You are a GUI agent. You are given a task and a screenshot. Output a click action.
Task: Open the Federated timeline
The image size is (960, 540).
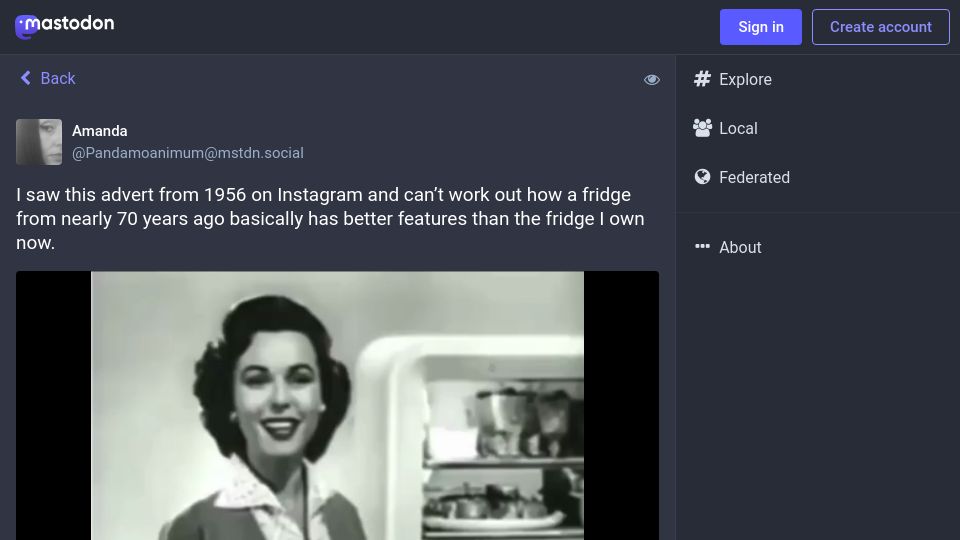pos(741,177)
